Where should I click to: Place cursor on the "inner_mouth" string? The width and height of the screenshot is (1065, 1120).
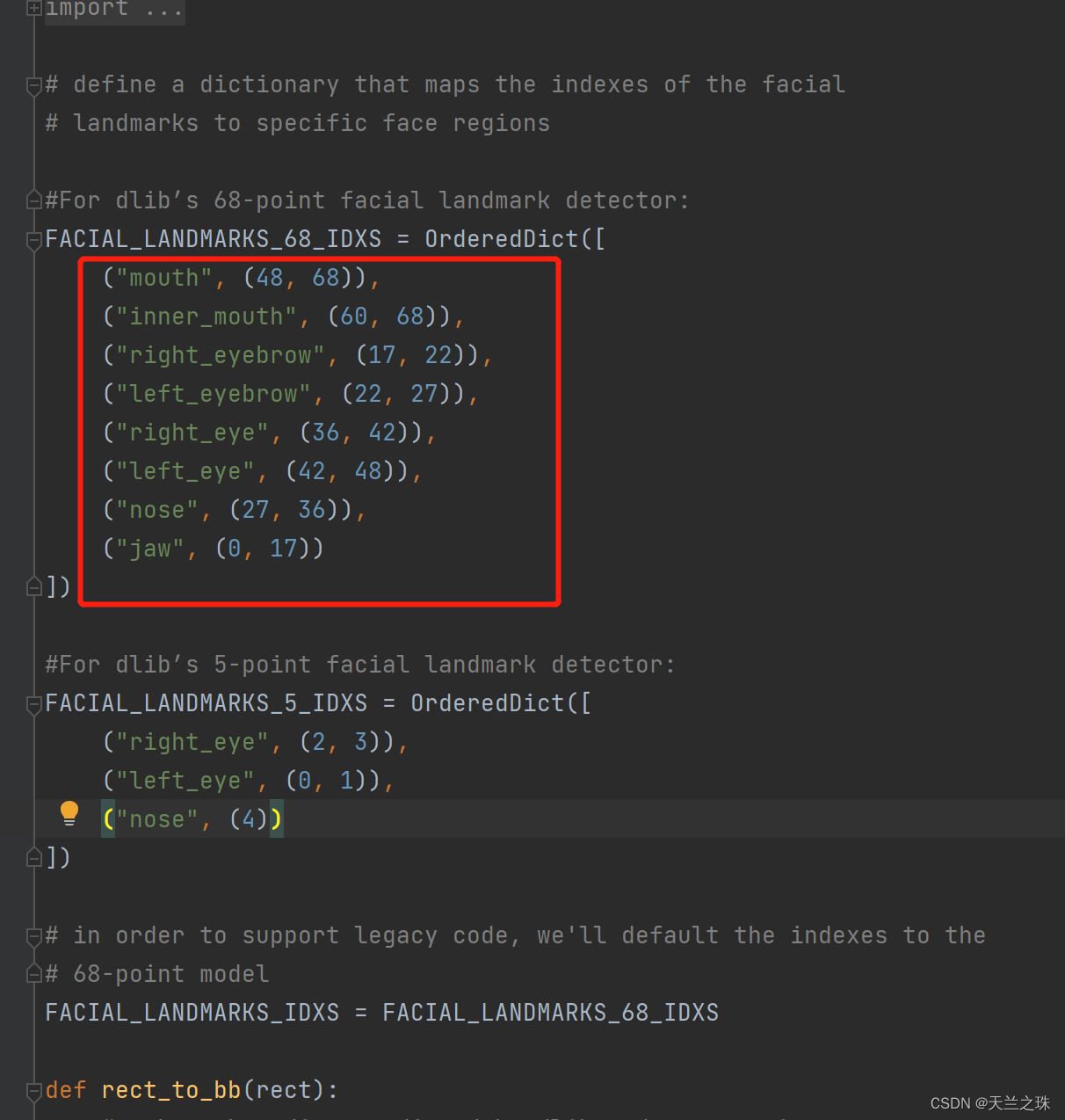[206, 316]
